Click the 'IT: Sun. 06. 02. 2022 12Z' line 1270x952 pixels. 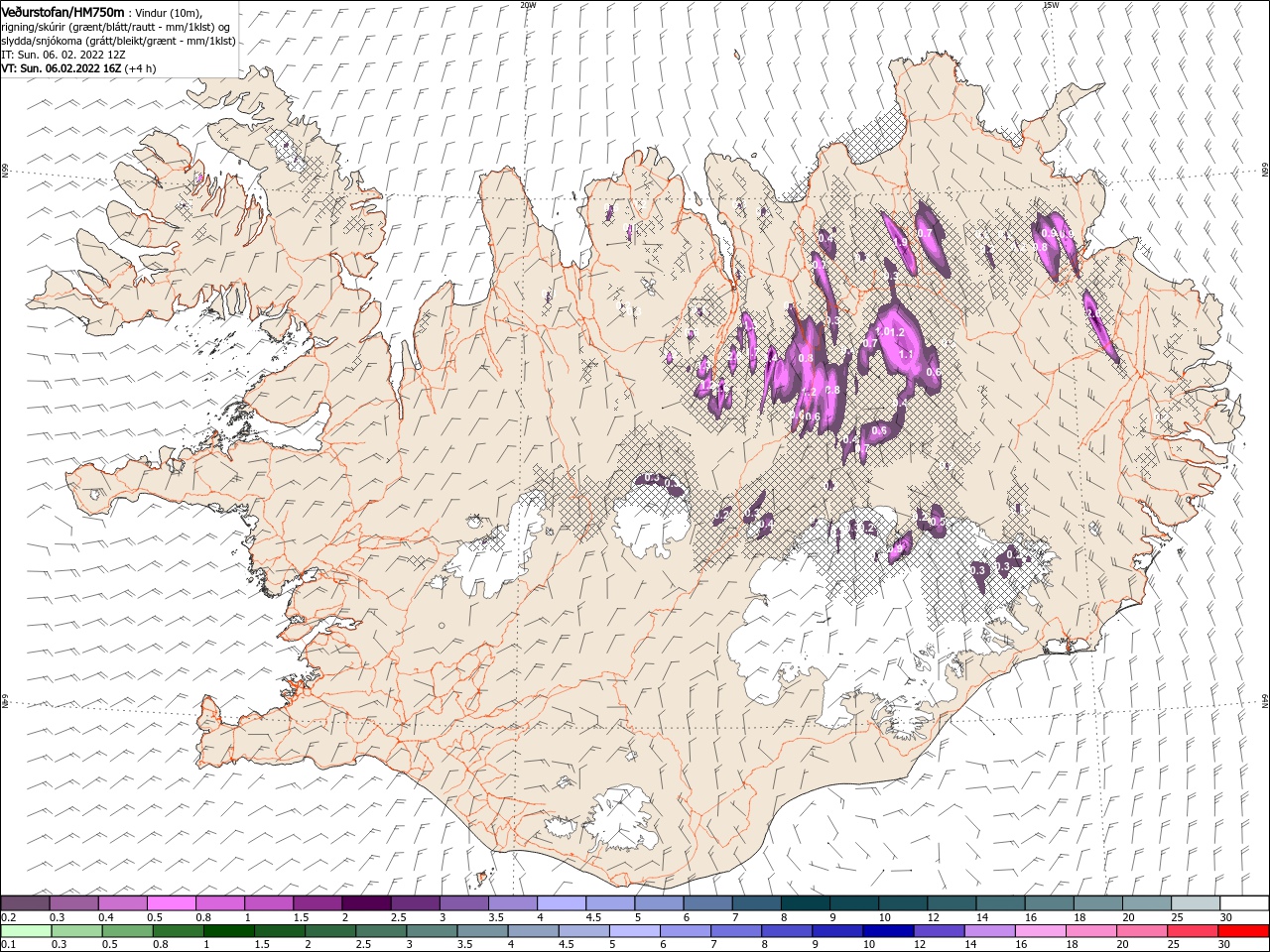coord(63,55)
